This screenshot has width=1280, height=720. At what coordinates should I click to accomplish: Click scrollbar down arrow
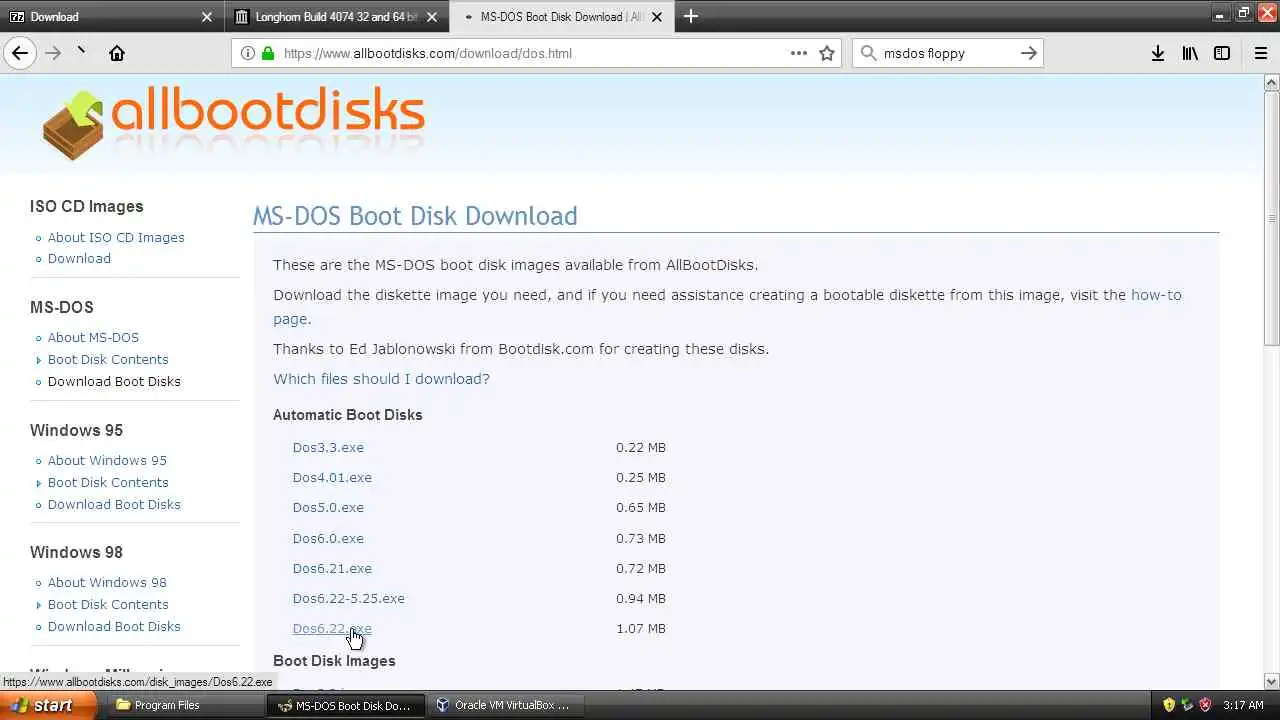pos(1272,682)
